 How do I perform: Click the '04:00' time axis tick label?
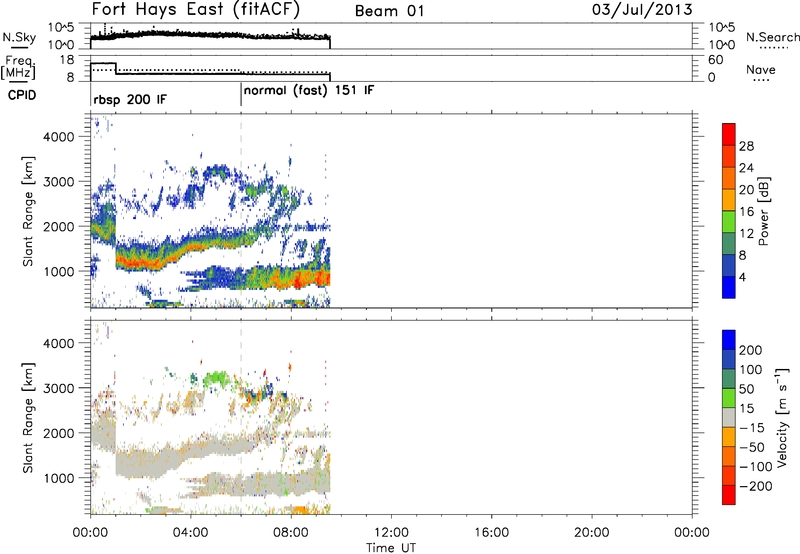coord(191,533)
